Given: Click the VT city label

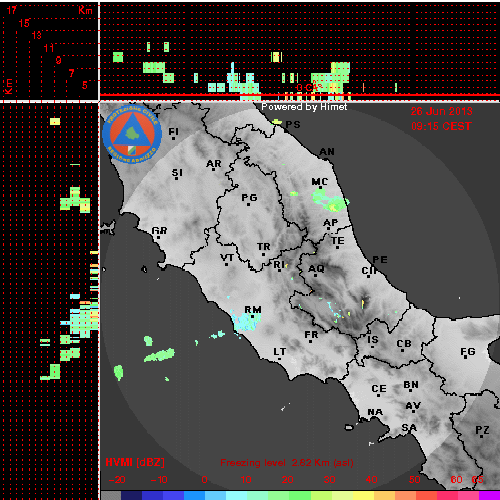Looking at the screenshot, I should (227, 257).
